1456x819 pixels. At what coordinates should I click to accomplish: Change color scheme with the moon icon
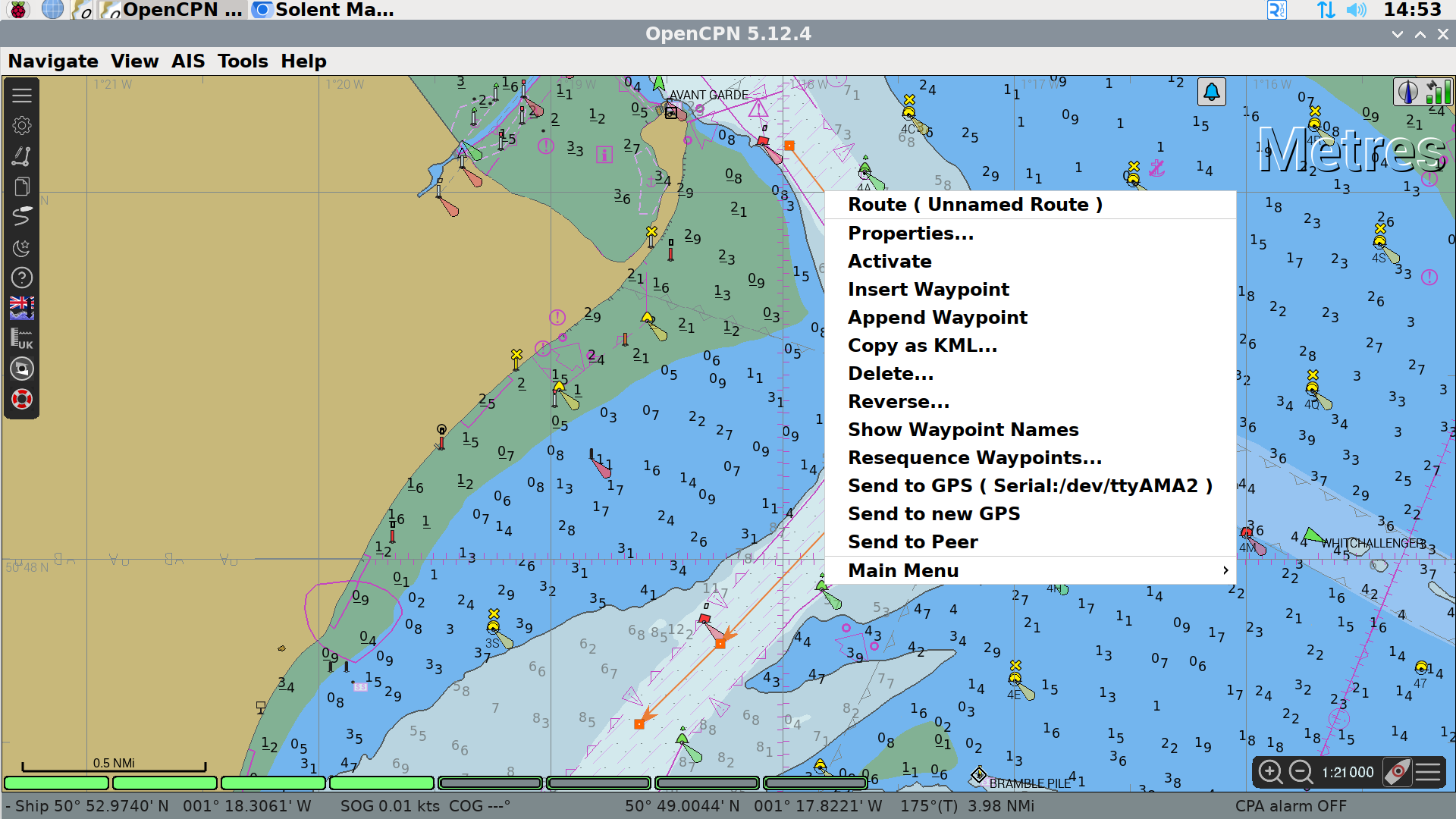pos(22,247)
